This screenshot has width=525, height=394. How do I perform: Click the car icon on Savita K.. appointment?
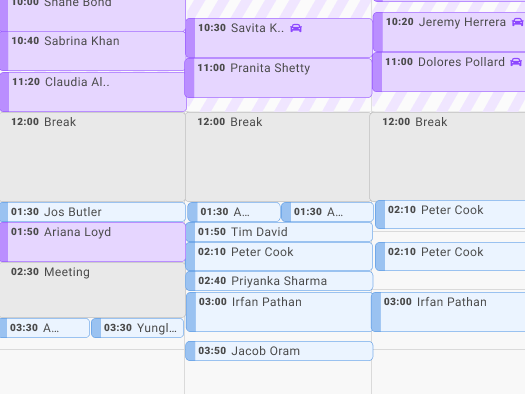pyautogui.click(x=296, y=28)
